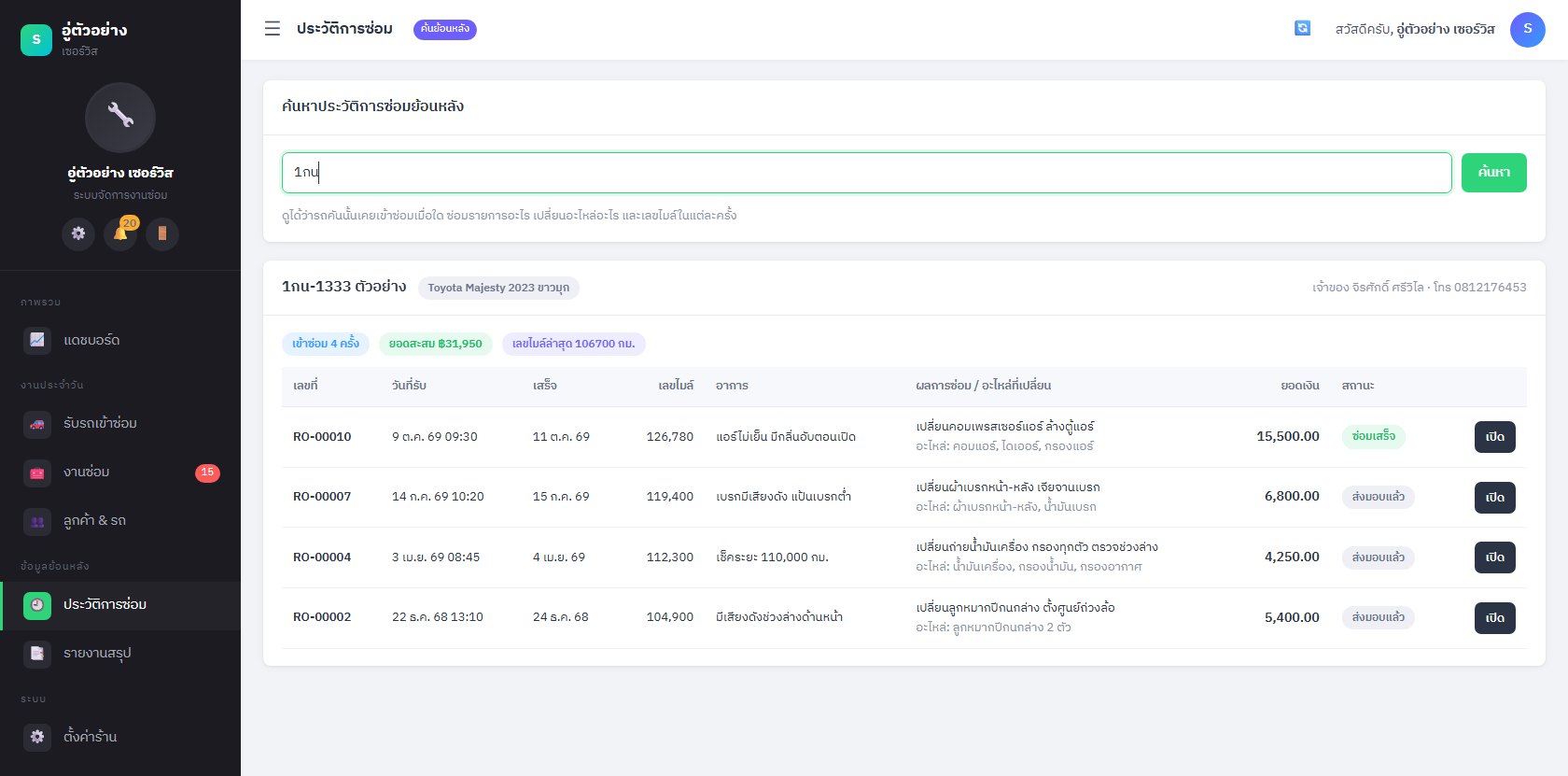The width and height of the screenshot is (1568, 776).
Task: Focus the repair history search field
Action: (866, 173)
